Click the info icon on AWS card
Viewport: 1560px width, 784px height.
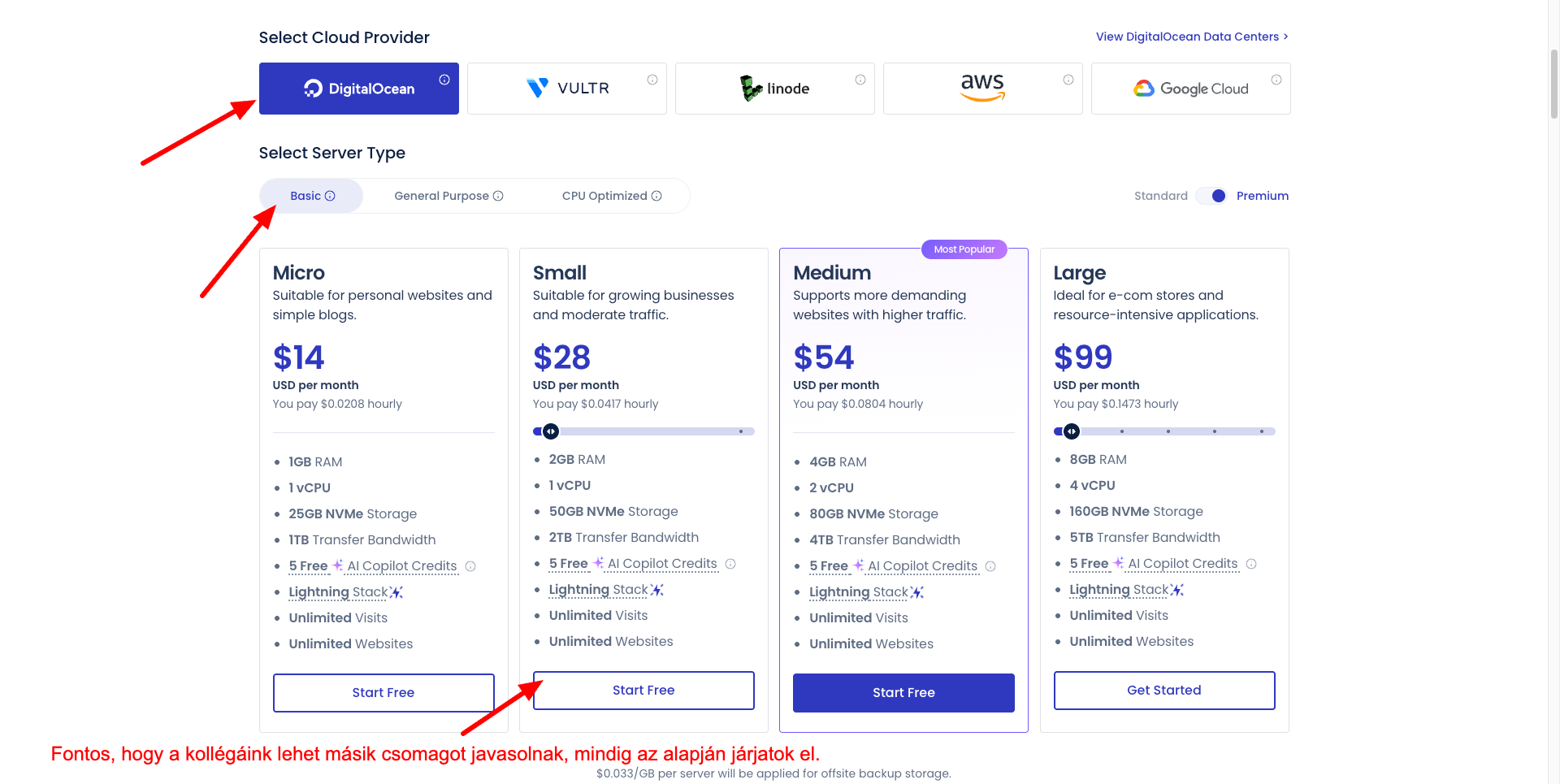1068,80
